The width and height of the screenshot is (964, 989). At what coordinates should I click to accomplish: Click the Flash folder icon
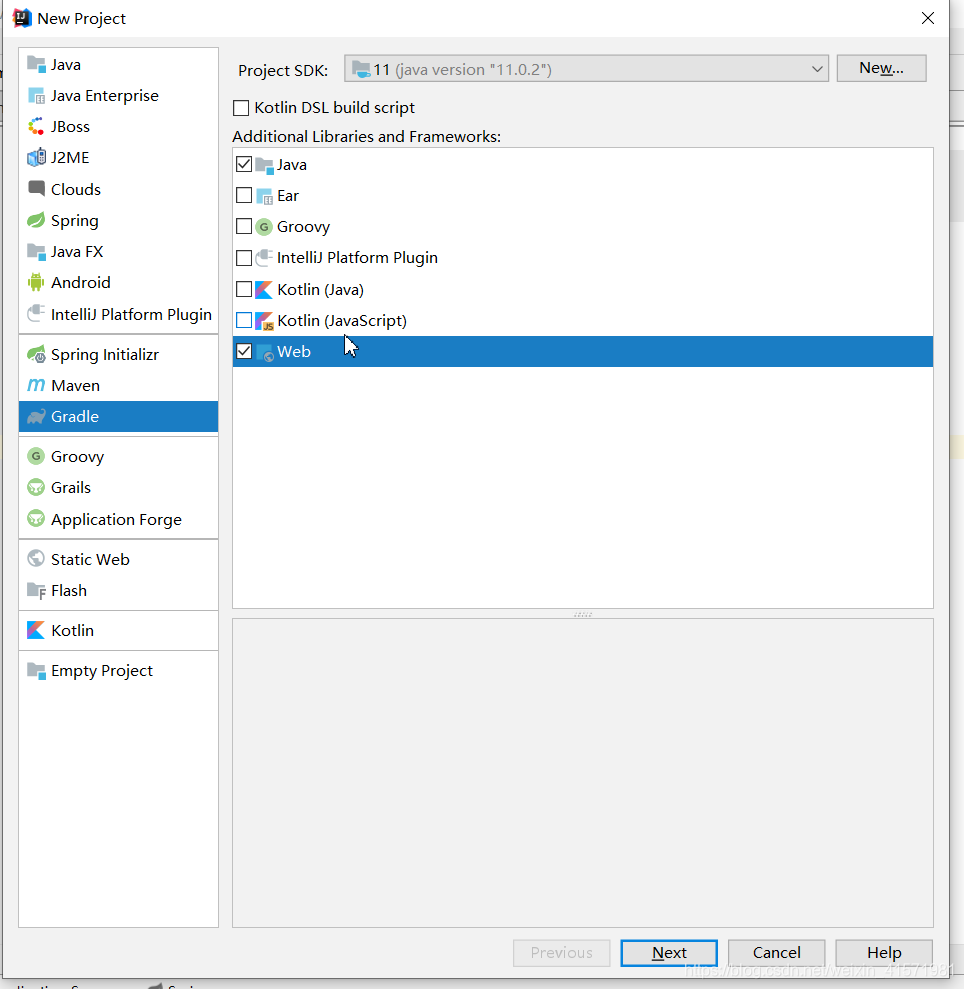pyautogui.click(x=37, y=590)
